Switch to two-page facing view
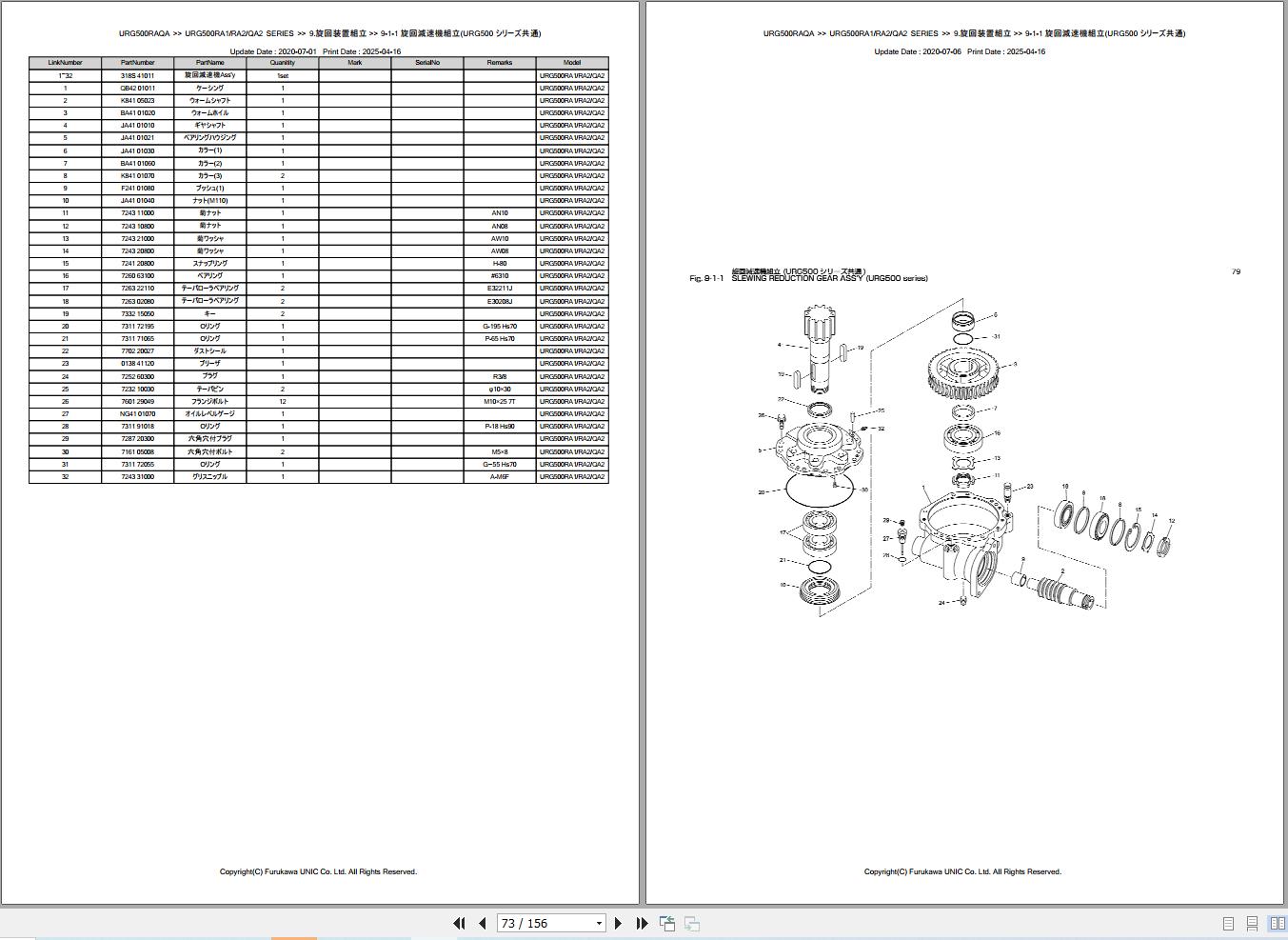The height and width of the screenshot is (940, 1288). coord(1277,924)
